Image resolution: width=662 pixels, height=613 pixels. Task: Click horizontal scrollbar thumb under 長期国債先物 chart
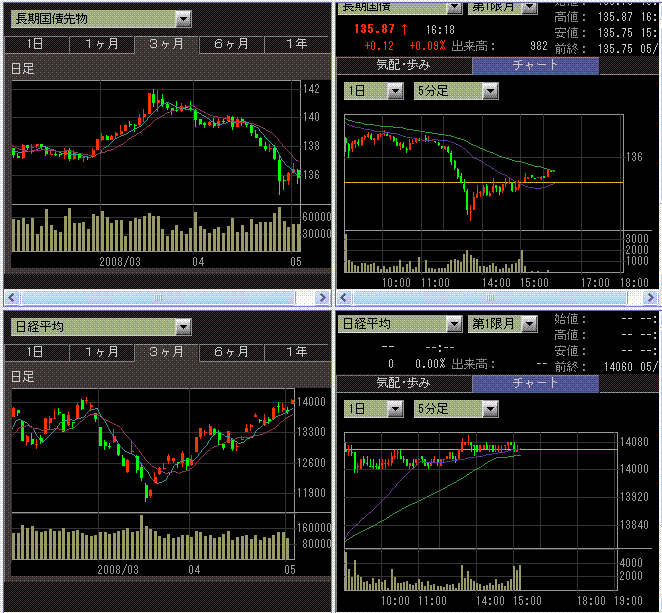point(158,298)
